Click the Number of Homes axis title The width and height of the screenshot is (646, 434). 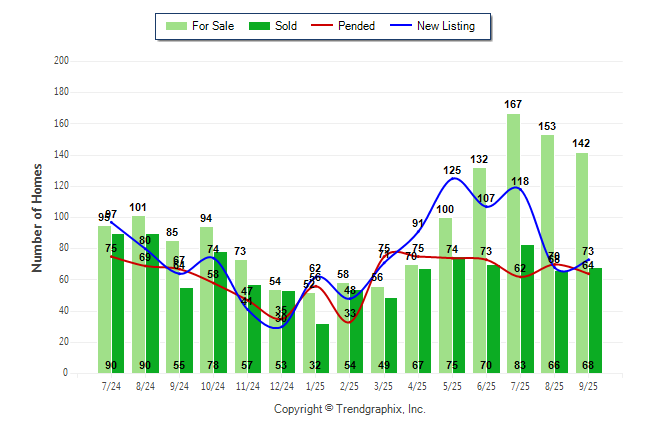coord(37,217)
